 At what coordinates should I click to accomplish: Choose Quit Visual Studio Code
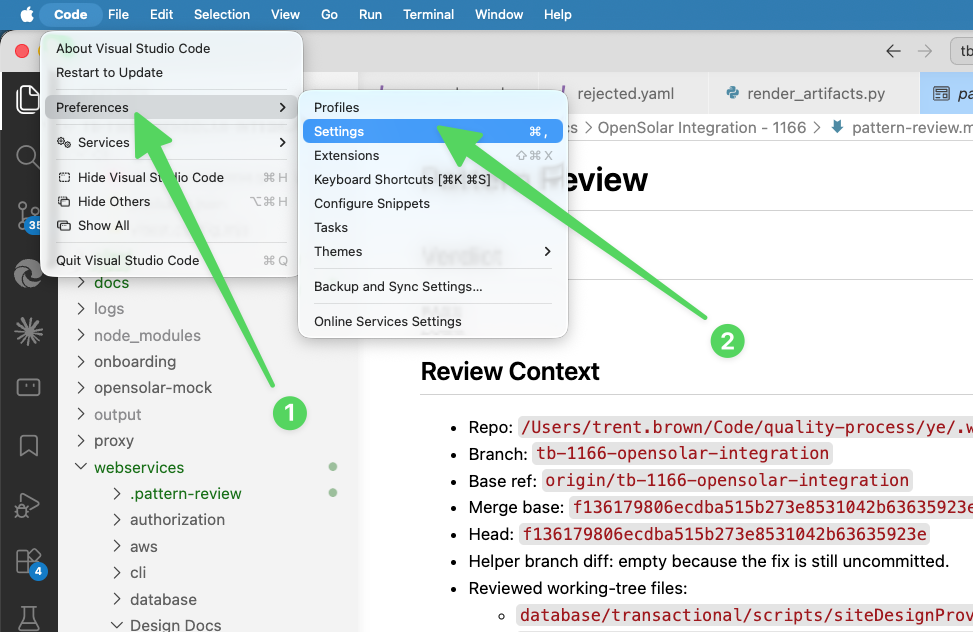pyautogui.click(x=171, y=260)
